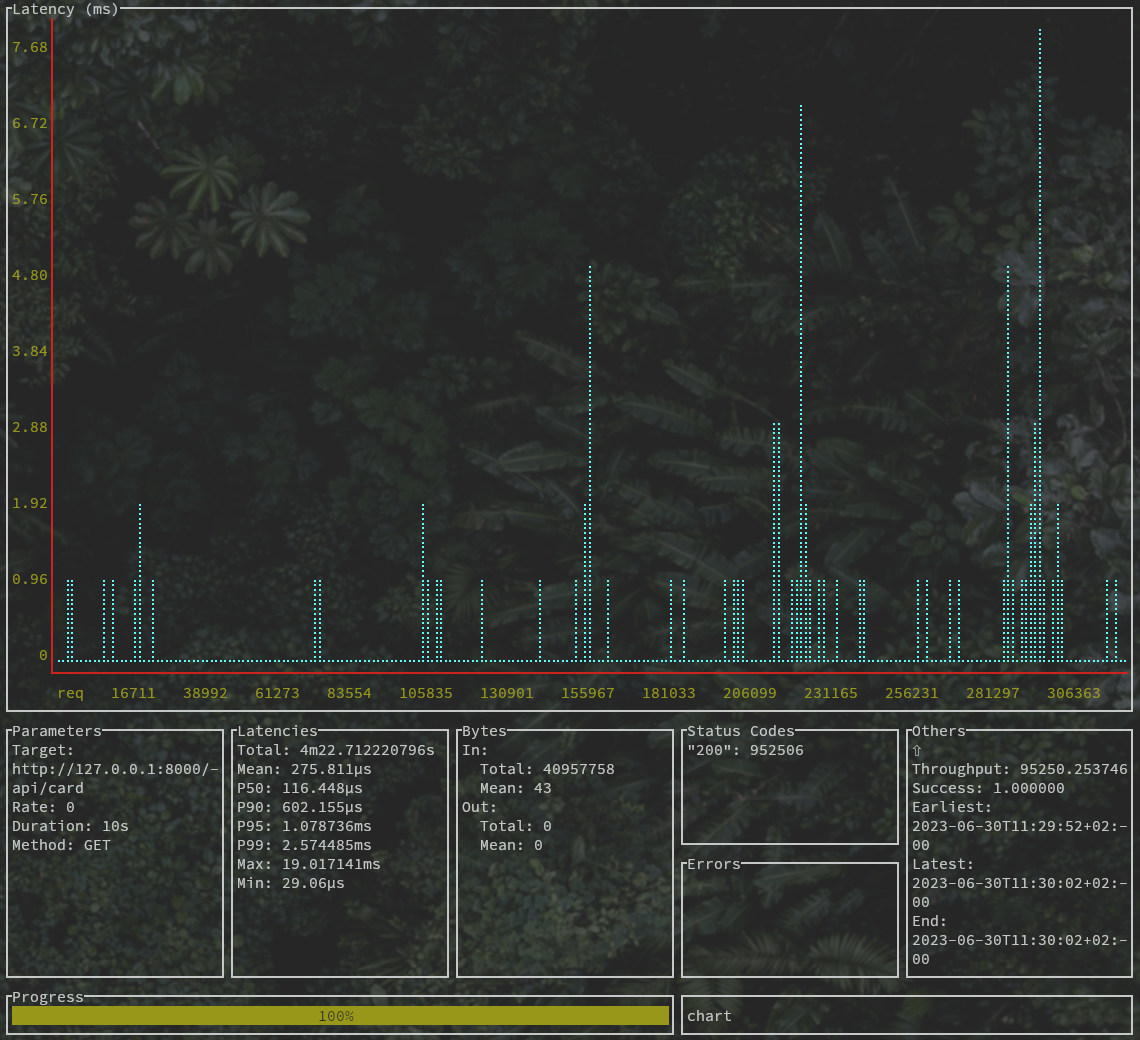Image resolution: width=1140 pixels, height=1040 pixels.
Task: Click the Status Codes panel title
Action: (741, 731)
